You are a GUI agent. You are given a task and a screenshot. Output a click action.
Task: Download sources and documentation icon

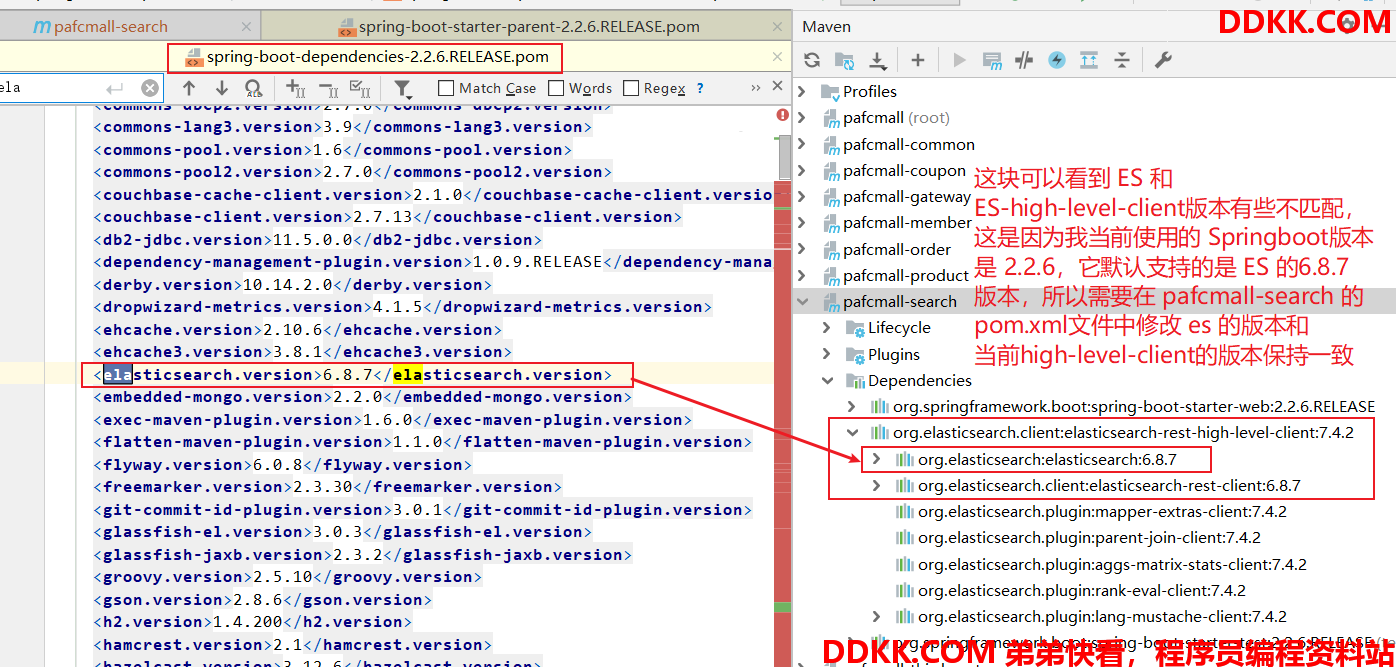(x=878, y=60)
